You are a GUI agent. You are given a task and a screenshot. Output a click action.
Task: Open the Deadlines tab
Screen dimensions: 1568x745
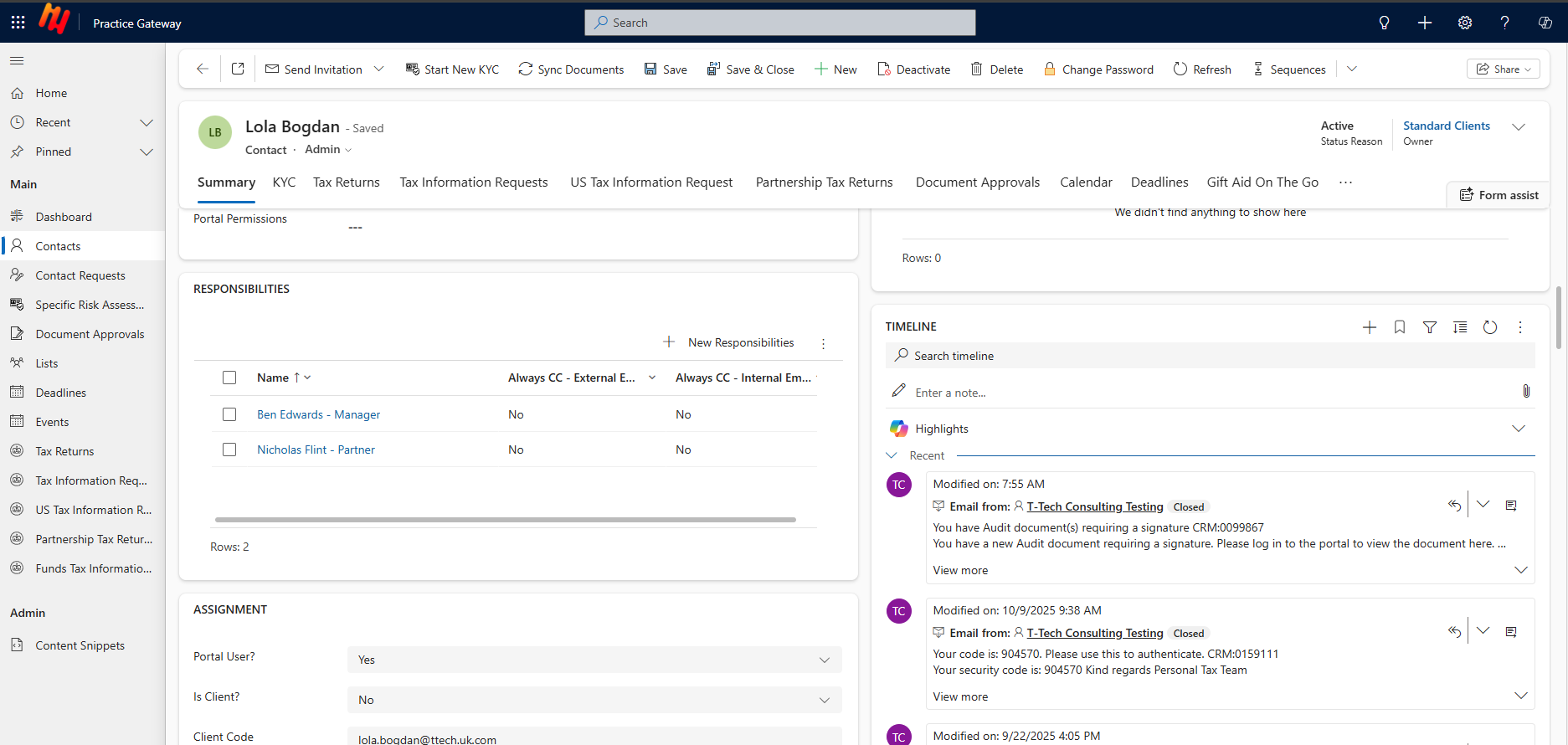1159,182
